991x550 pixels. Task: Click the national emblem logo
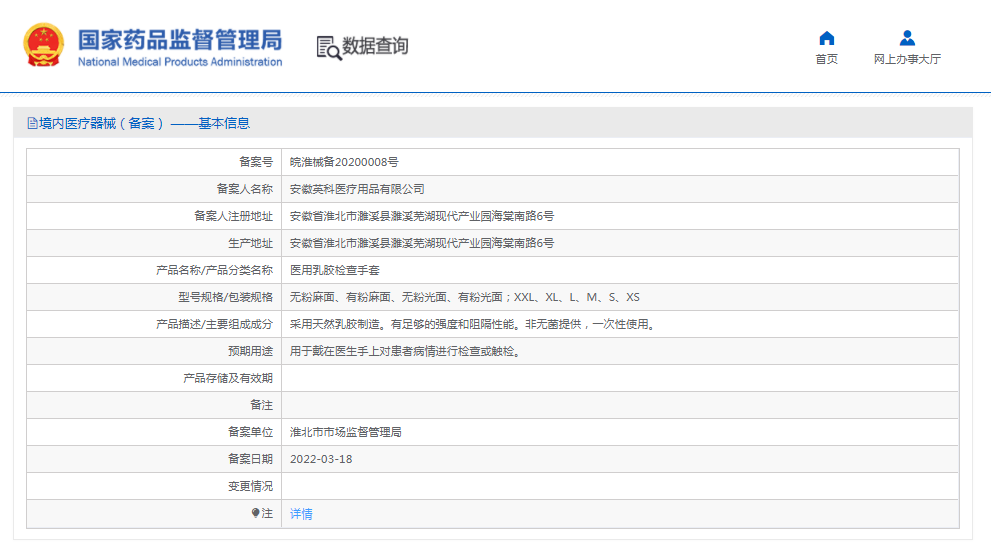tap(43, 45)
